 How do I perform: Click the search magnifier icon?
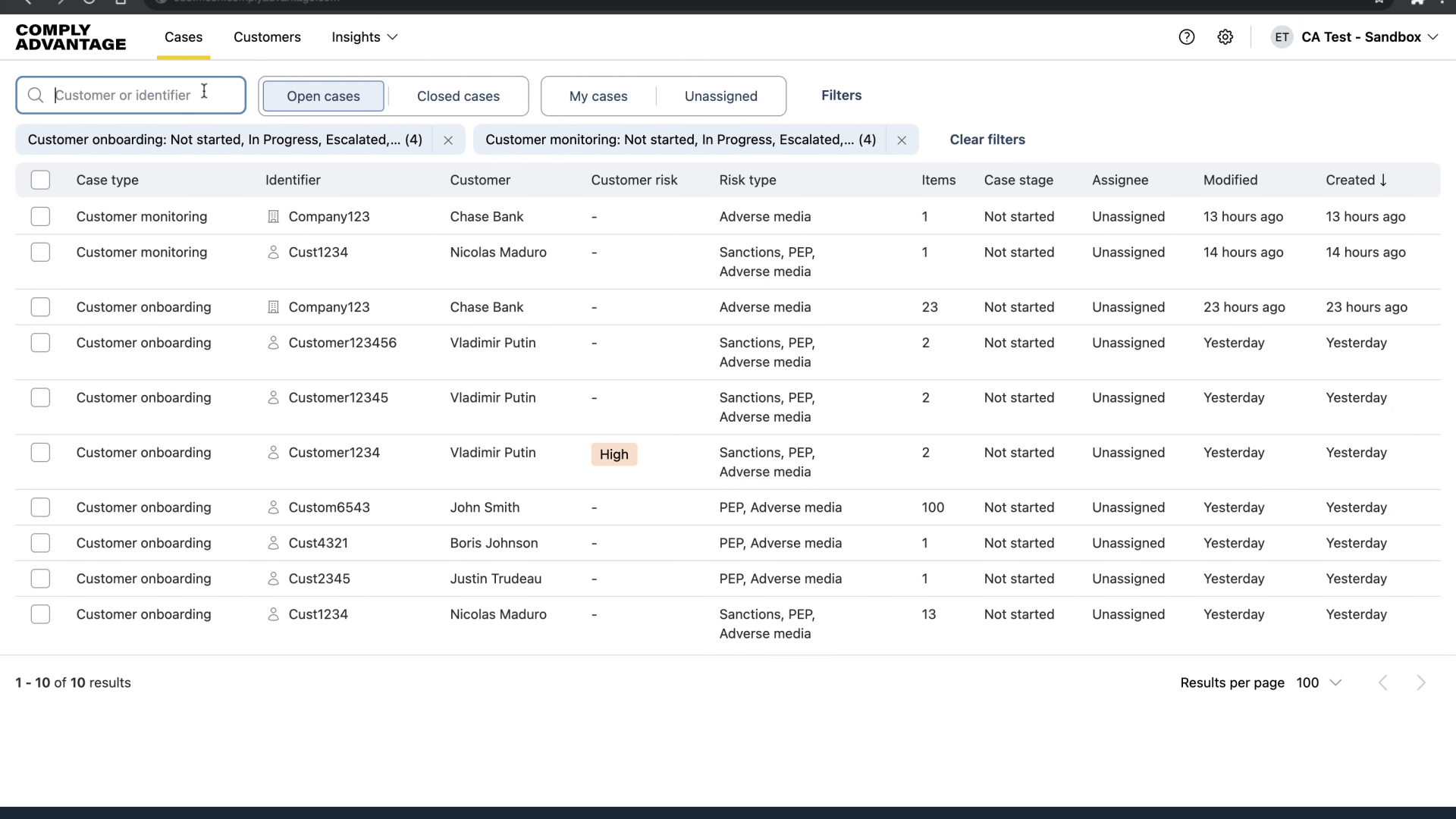tap(36, 96)
